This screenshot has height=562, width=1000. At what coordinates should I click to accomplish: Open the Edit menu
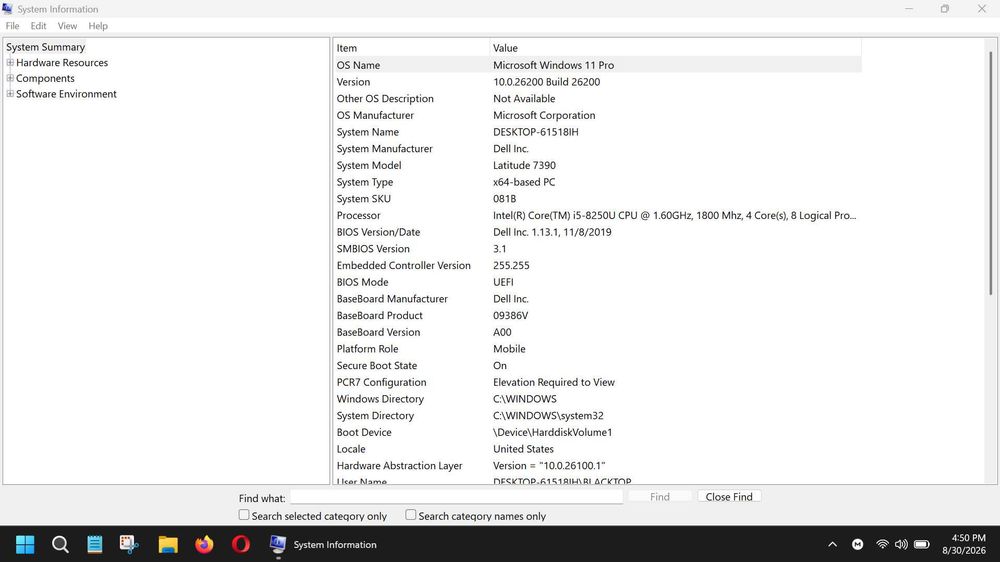pyautogui.click(x=38, y=26)
